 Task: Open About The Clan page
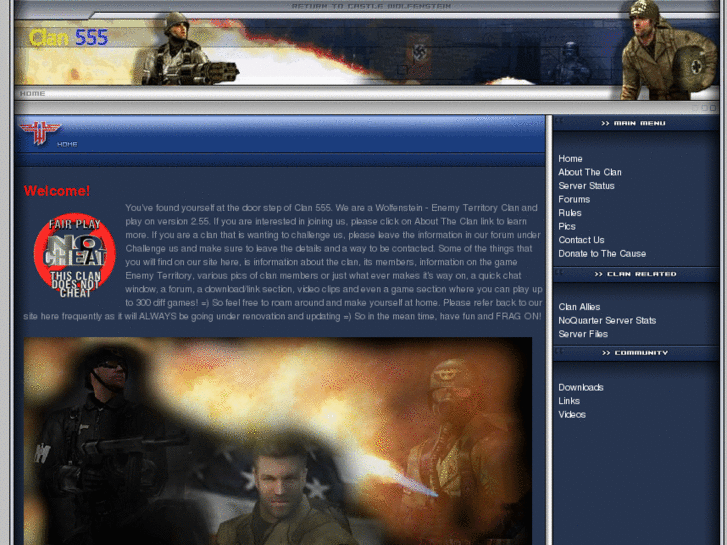pos(589,172)
